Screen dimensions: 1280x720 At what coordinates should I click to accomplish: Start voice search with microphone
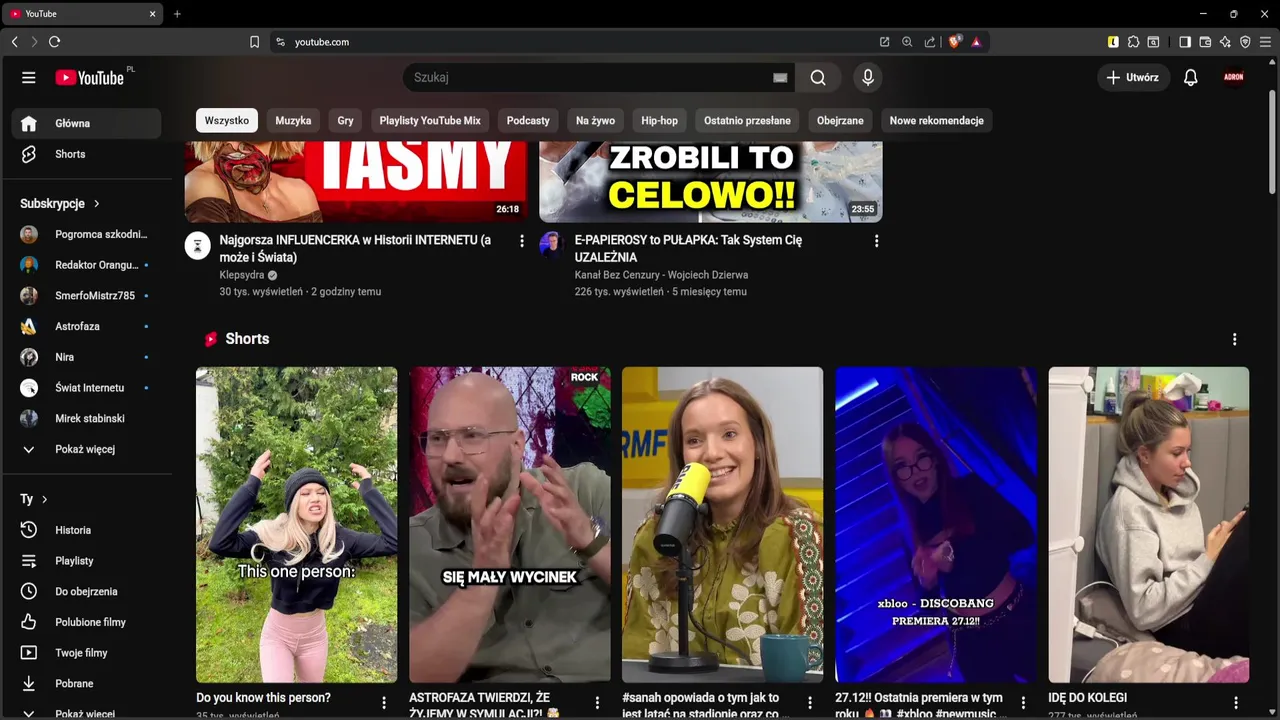[868, 77]
